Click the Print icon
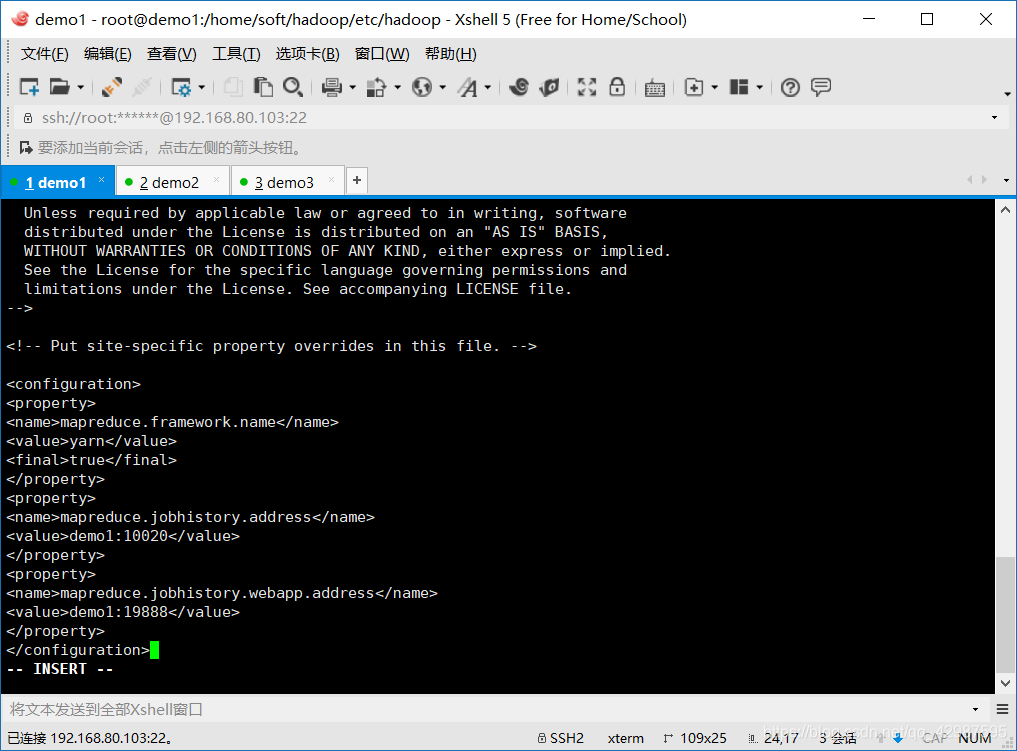This screenshot has height=751, width=1017. 331,87
